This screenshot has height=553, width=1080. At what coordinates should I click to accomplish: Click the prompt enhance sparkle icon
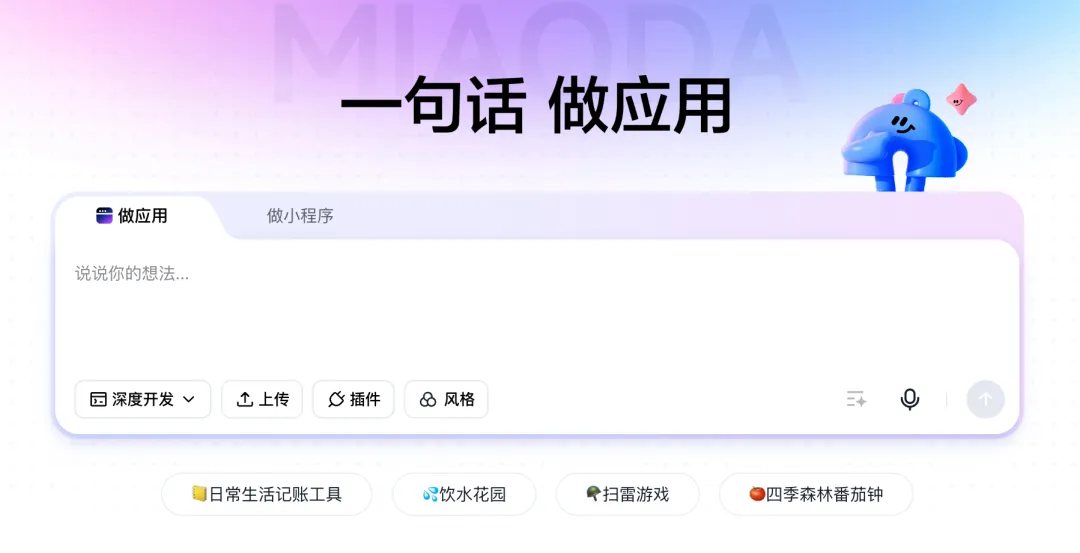tap(856, 399)
